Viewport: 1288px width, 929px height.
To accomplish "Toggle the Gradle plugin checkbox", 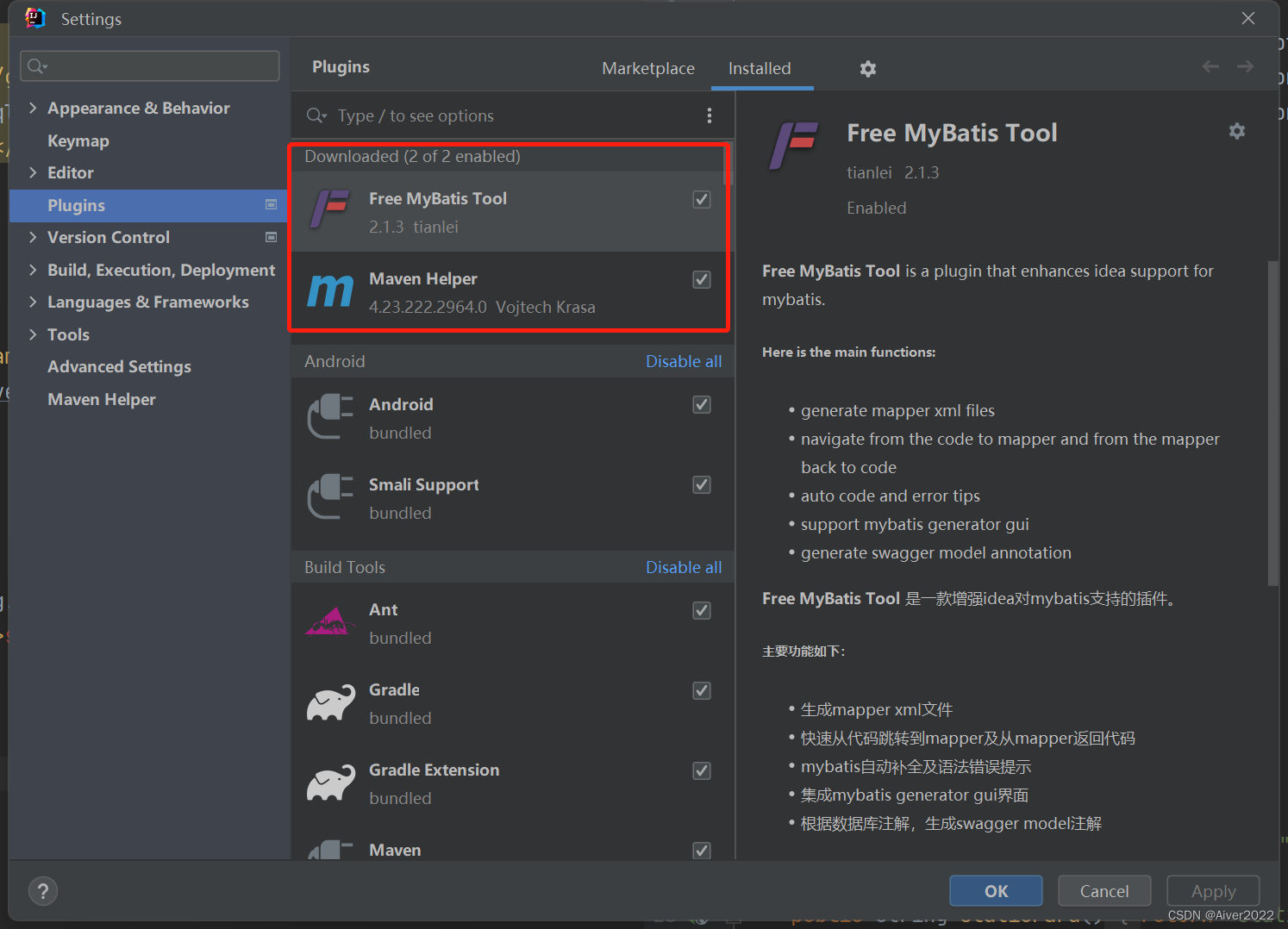I will click(x=702, y=690).
